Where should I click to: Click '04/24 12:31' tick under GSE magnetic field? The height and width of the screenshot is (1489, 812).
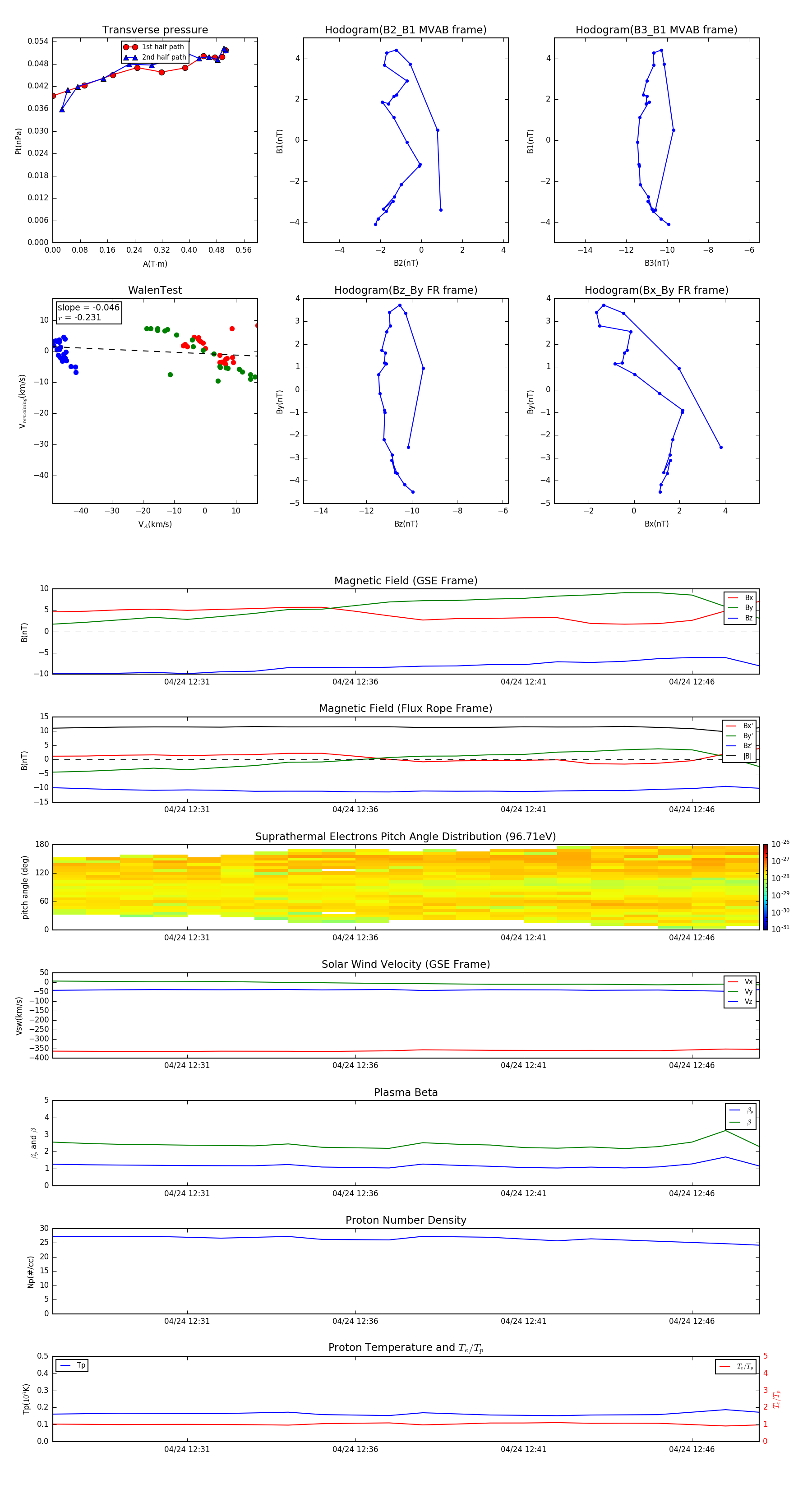[187, 682]
